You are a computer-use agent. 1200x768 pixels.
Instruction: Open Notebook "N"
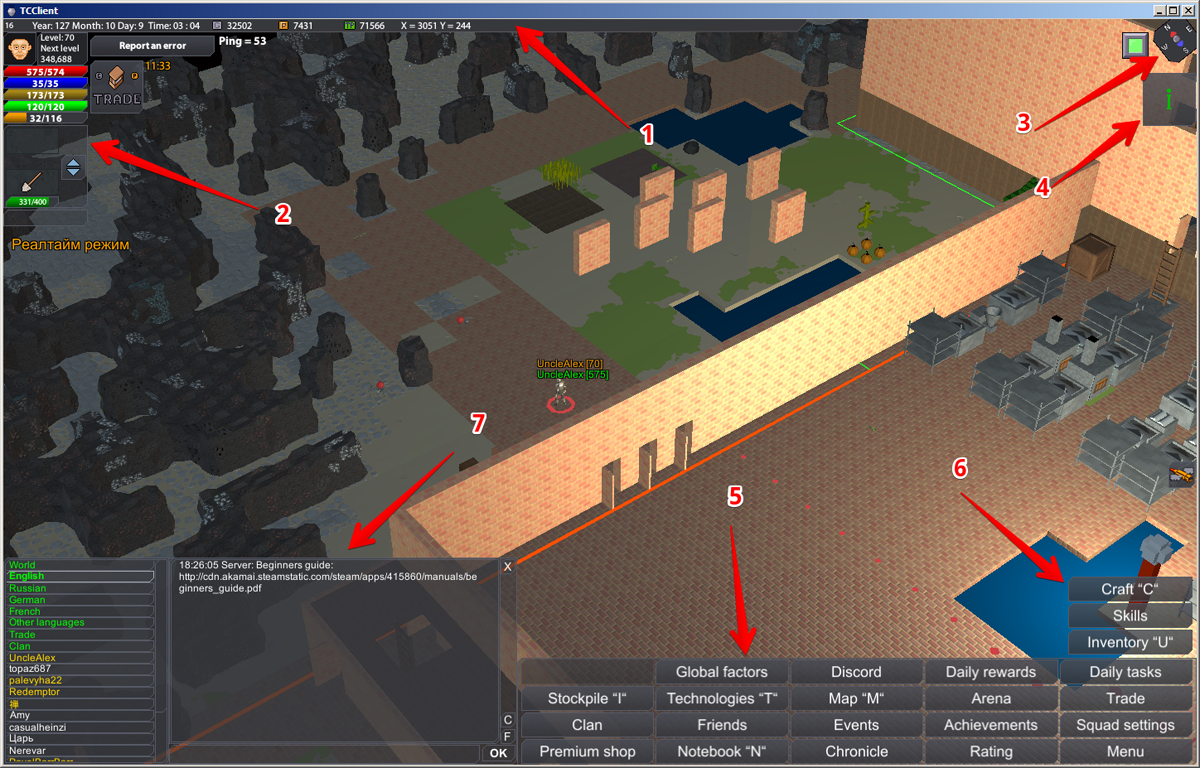tap(722, 751)
